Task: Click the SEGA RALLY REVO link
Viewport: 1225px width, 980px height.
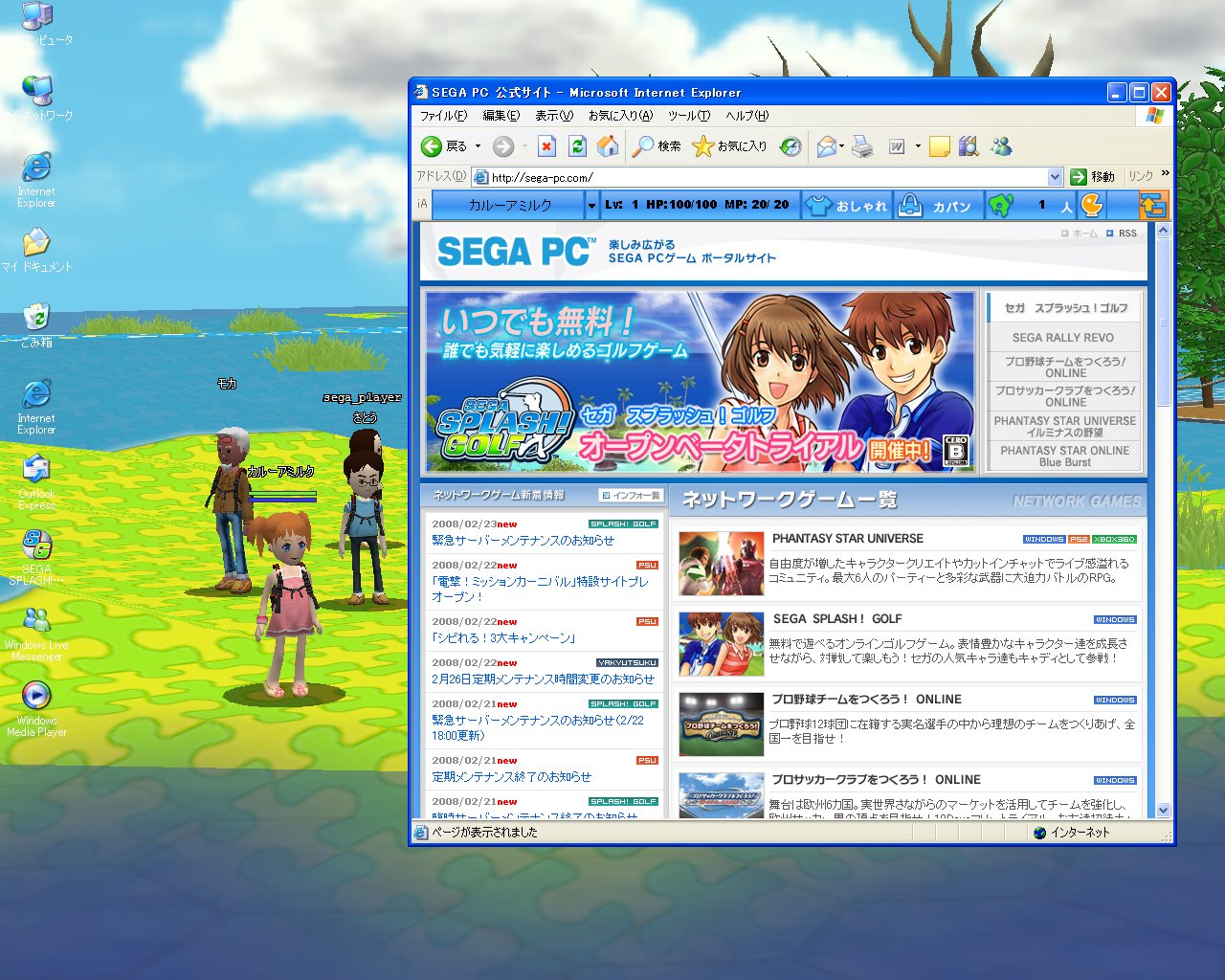Action: (x=1062, y=338)
